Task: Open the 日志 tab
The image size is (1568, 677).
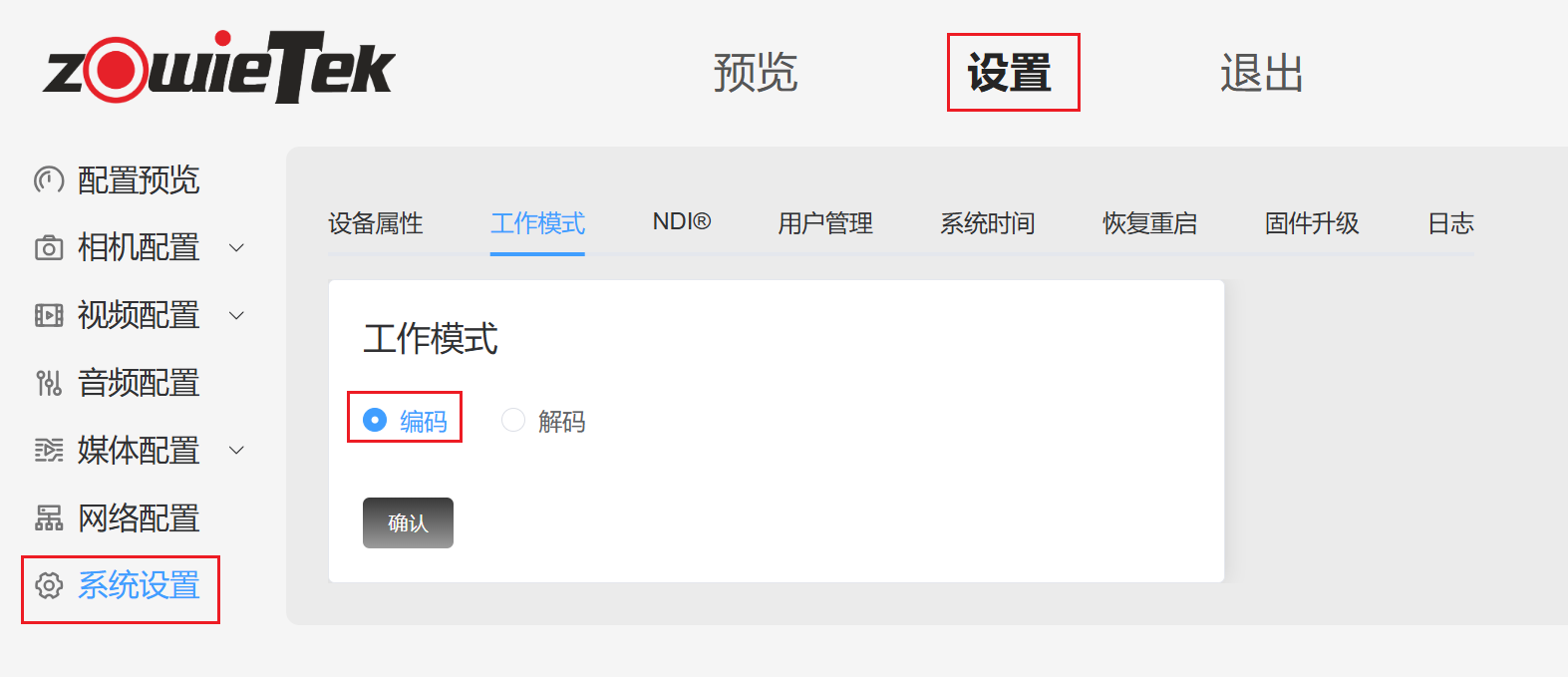Action: pyautogui.click(x=1450, y=222)
